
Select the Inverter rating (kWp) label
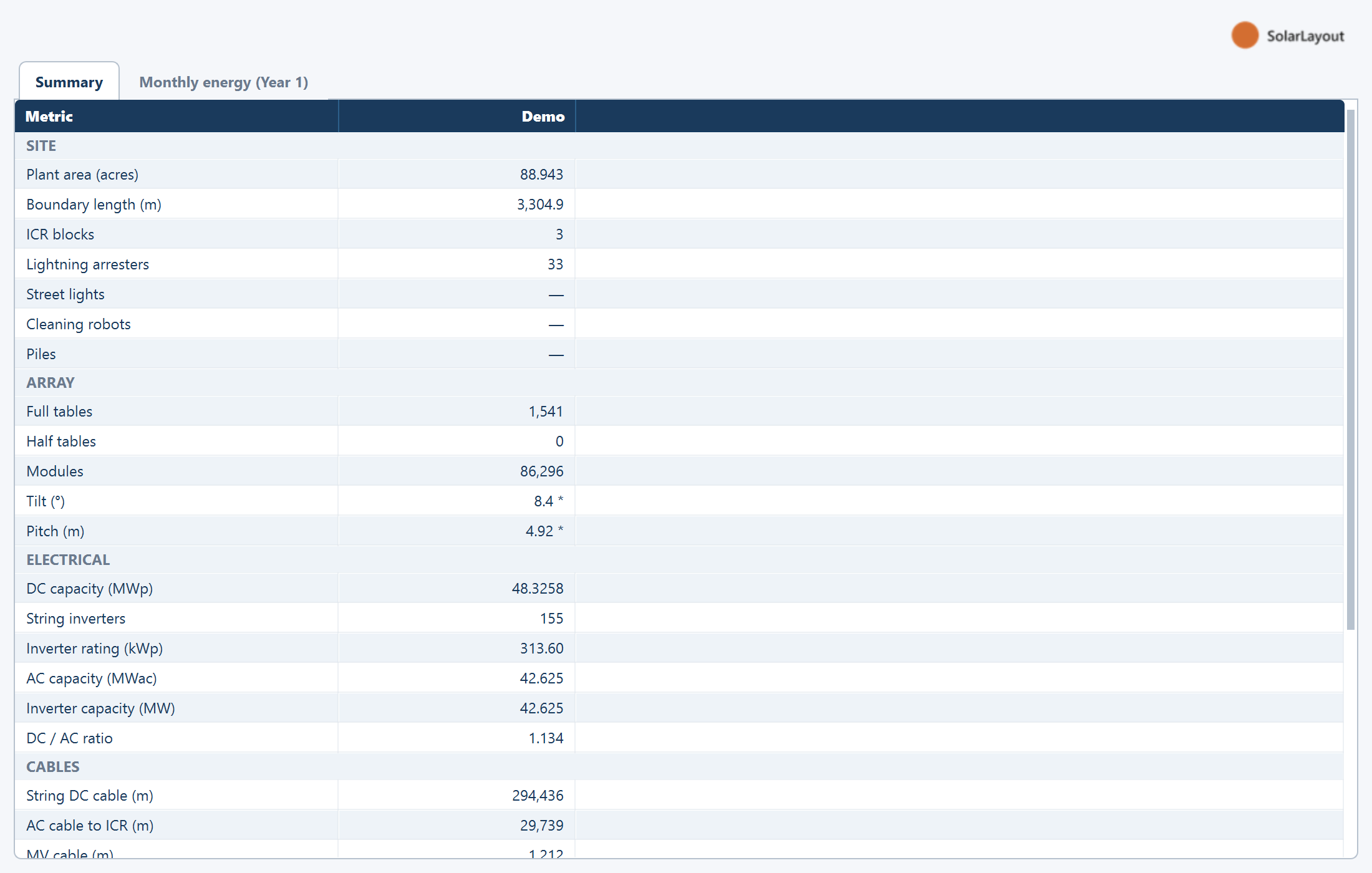95,649
